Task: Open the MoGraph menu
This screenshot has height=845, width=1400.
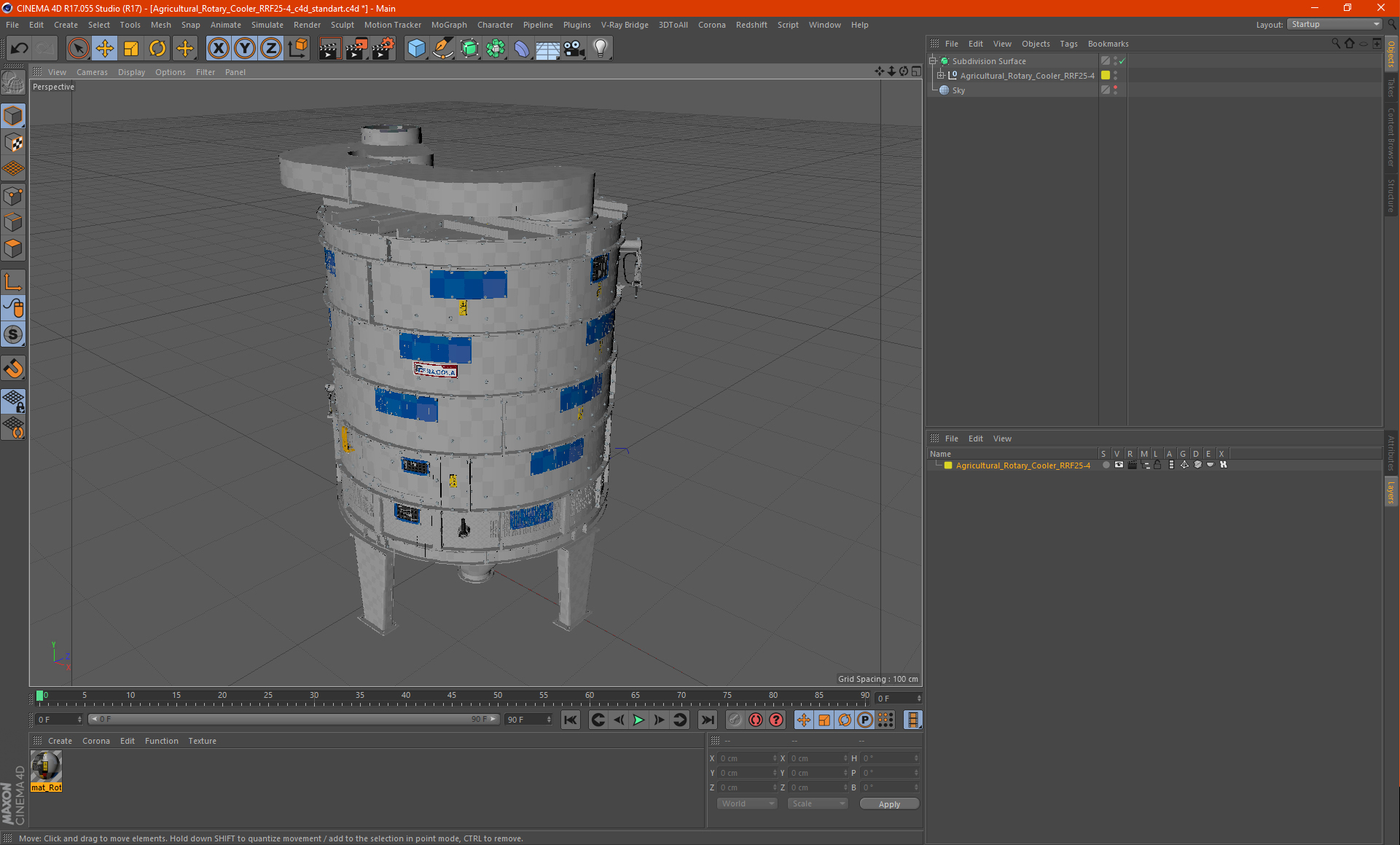Action: pyautogui.click(x=449, y=25)
